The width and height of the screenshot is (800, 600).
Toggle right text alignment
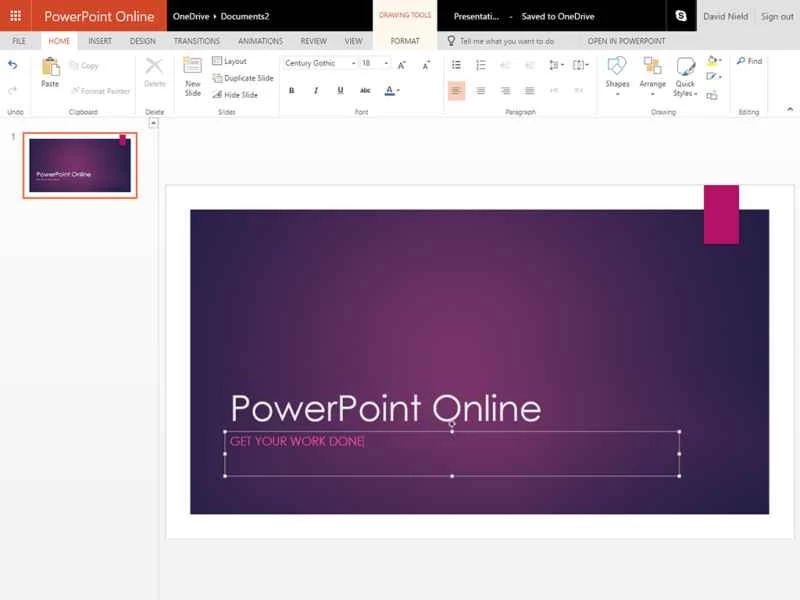pos(506,90)
